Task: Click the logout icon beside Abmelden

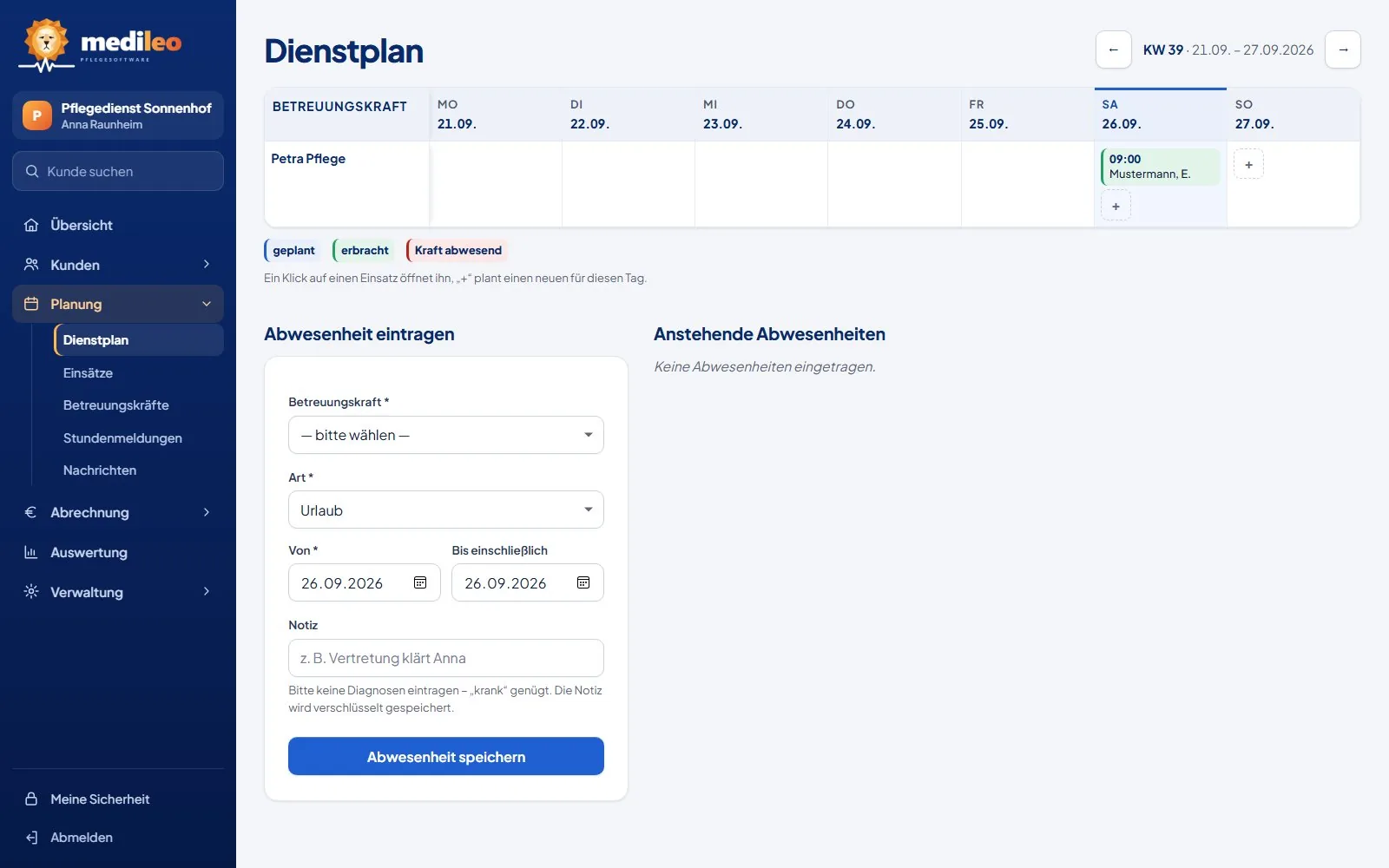Action: [31, 838]
